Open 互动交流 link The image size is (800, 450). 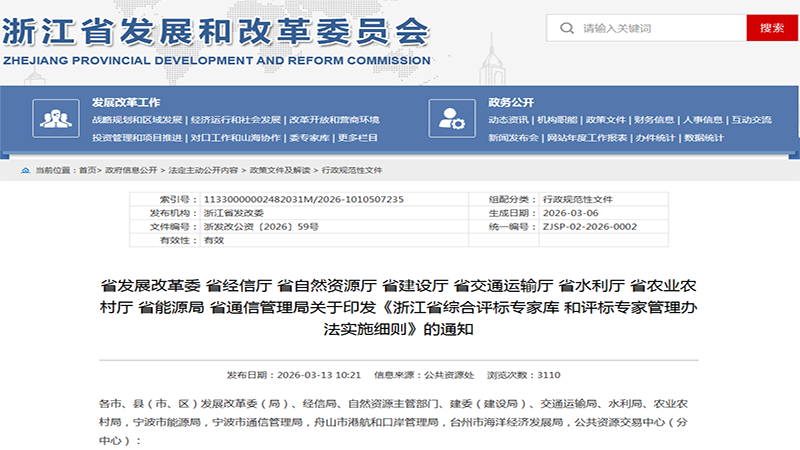[x=752, y=120]
